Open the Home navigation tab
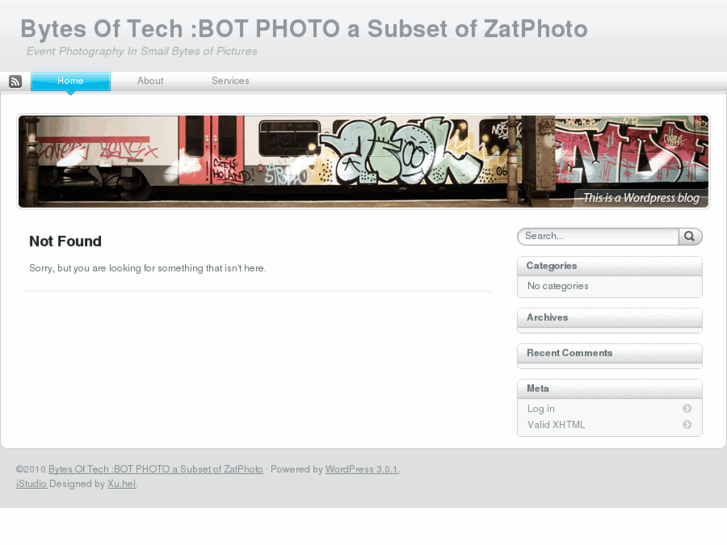Viewport: 727px width, 545px height. [x=70, y=81]
